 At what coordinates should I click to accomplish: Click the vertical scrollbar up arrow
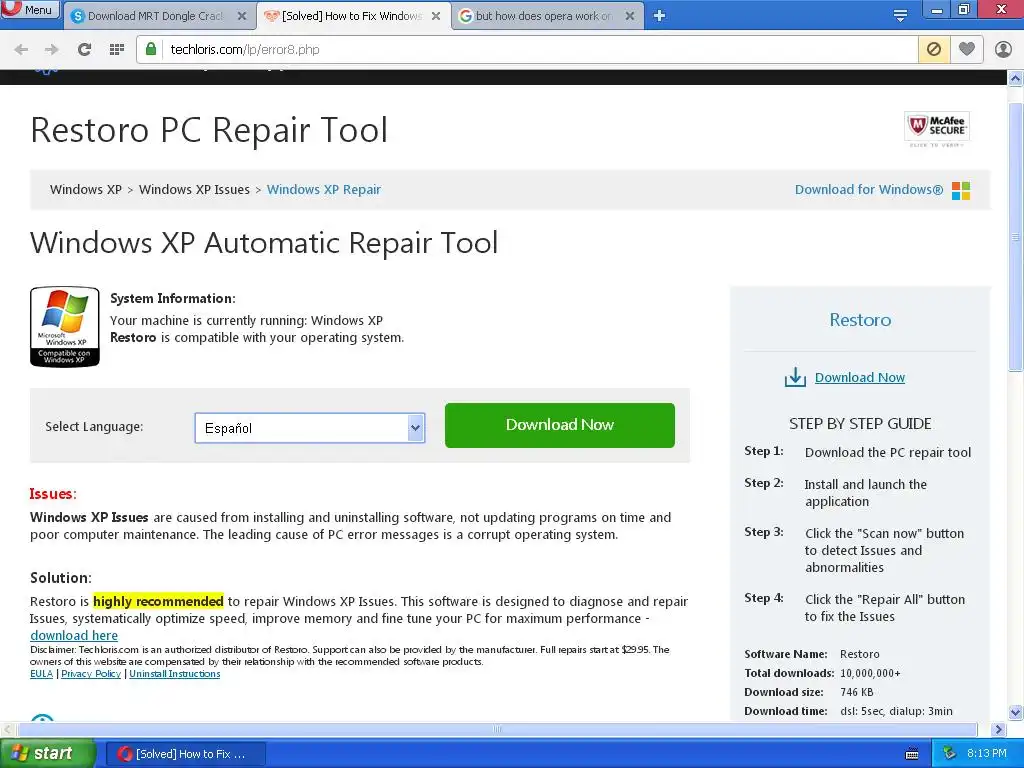(x=1015, y=78)
